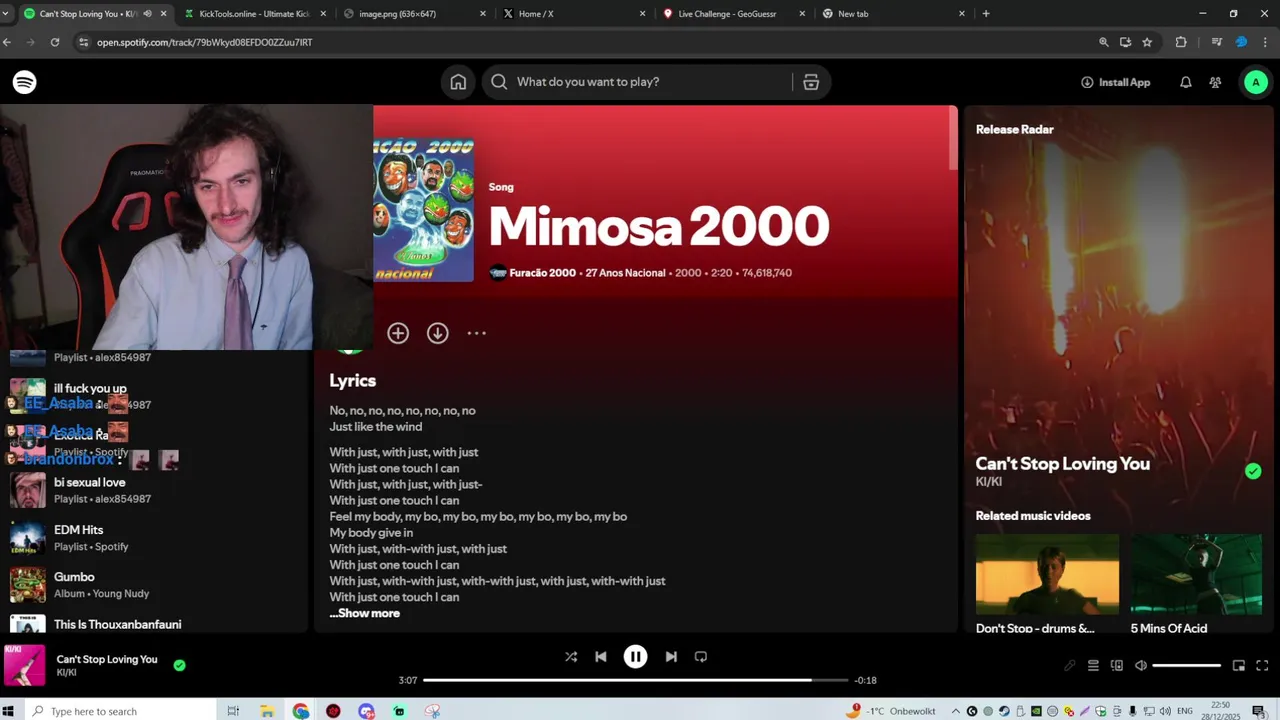1280x720 pixels.
Task: Skip to the next track
Action: (671, 657)
